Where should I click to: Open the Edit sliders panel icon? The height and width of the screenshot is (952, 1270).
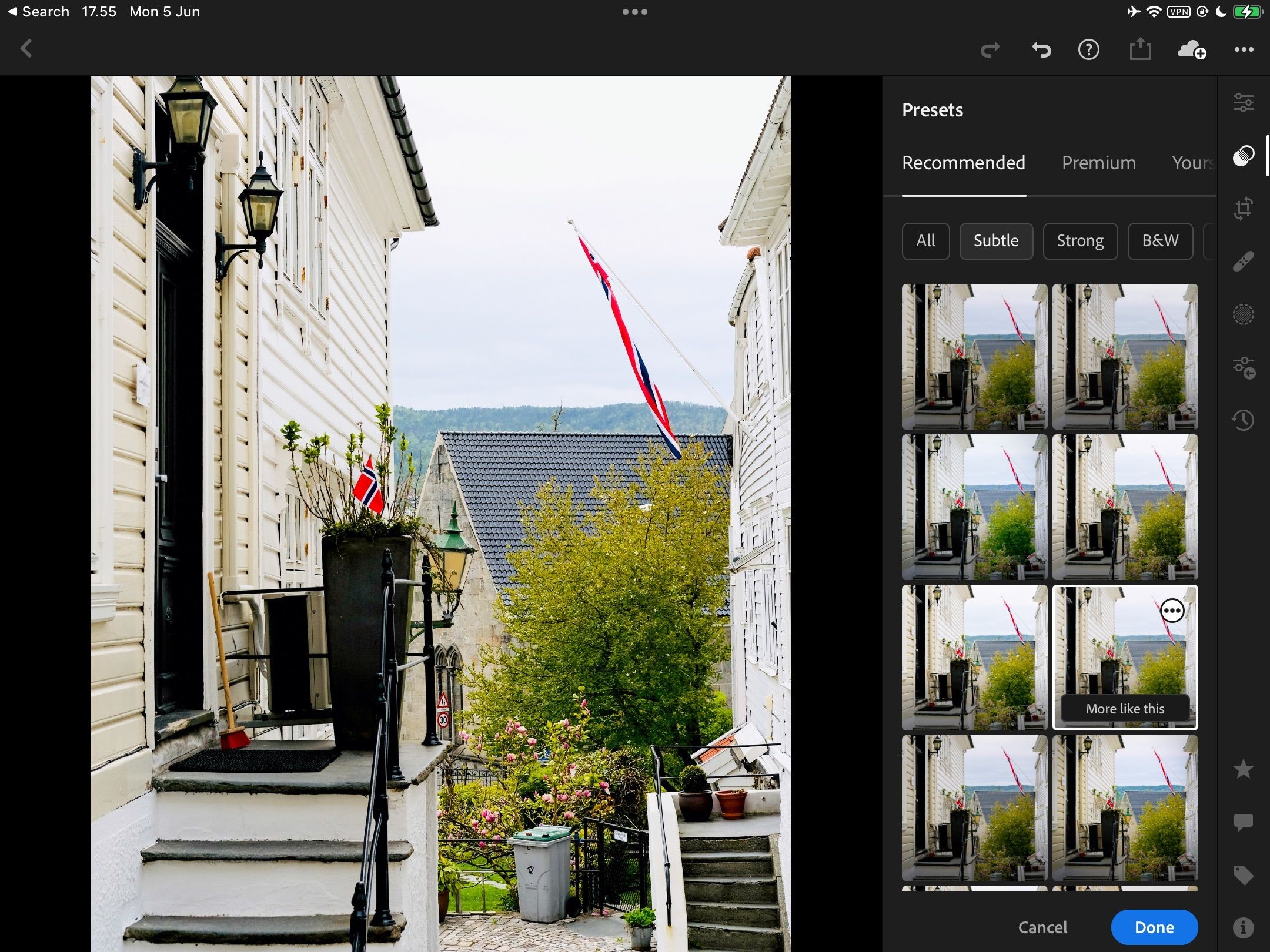[1243, 102]
